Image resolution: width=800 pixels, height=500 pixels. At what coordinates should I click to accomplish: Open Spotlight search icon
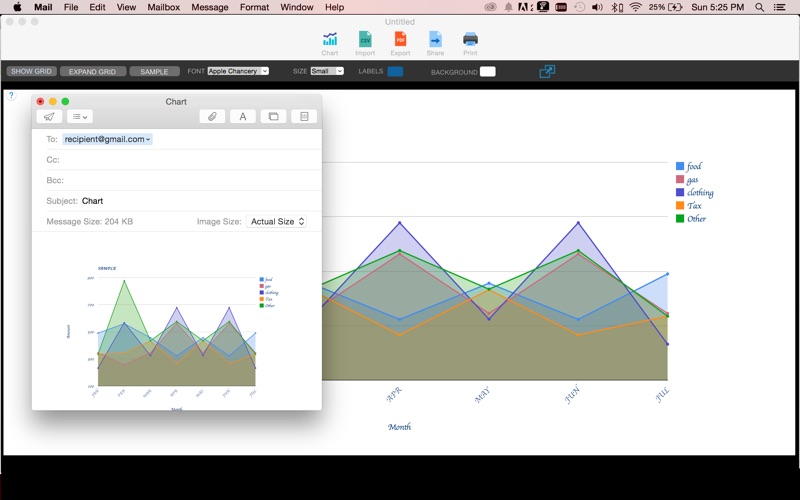click(x=759, y=7)
